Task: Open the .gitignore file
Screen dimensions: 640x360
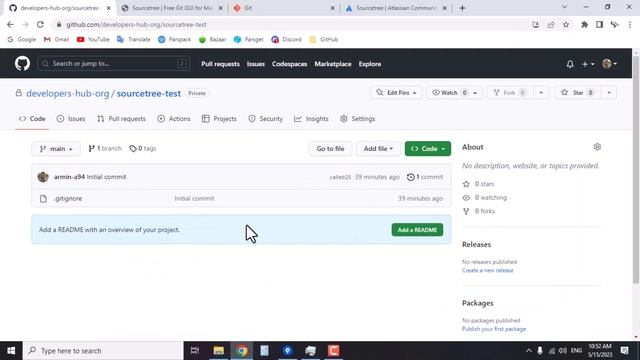Action: coord(68,198)
